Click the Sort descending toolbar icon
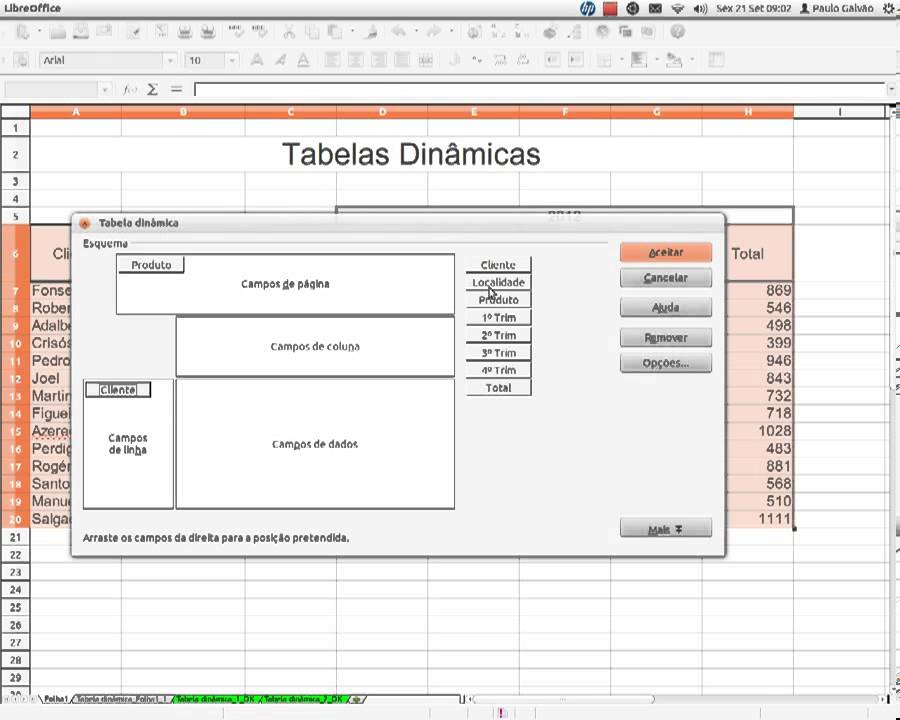900x720 pixels. [x=521, y=32]
